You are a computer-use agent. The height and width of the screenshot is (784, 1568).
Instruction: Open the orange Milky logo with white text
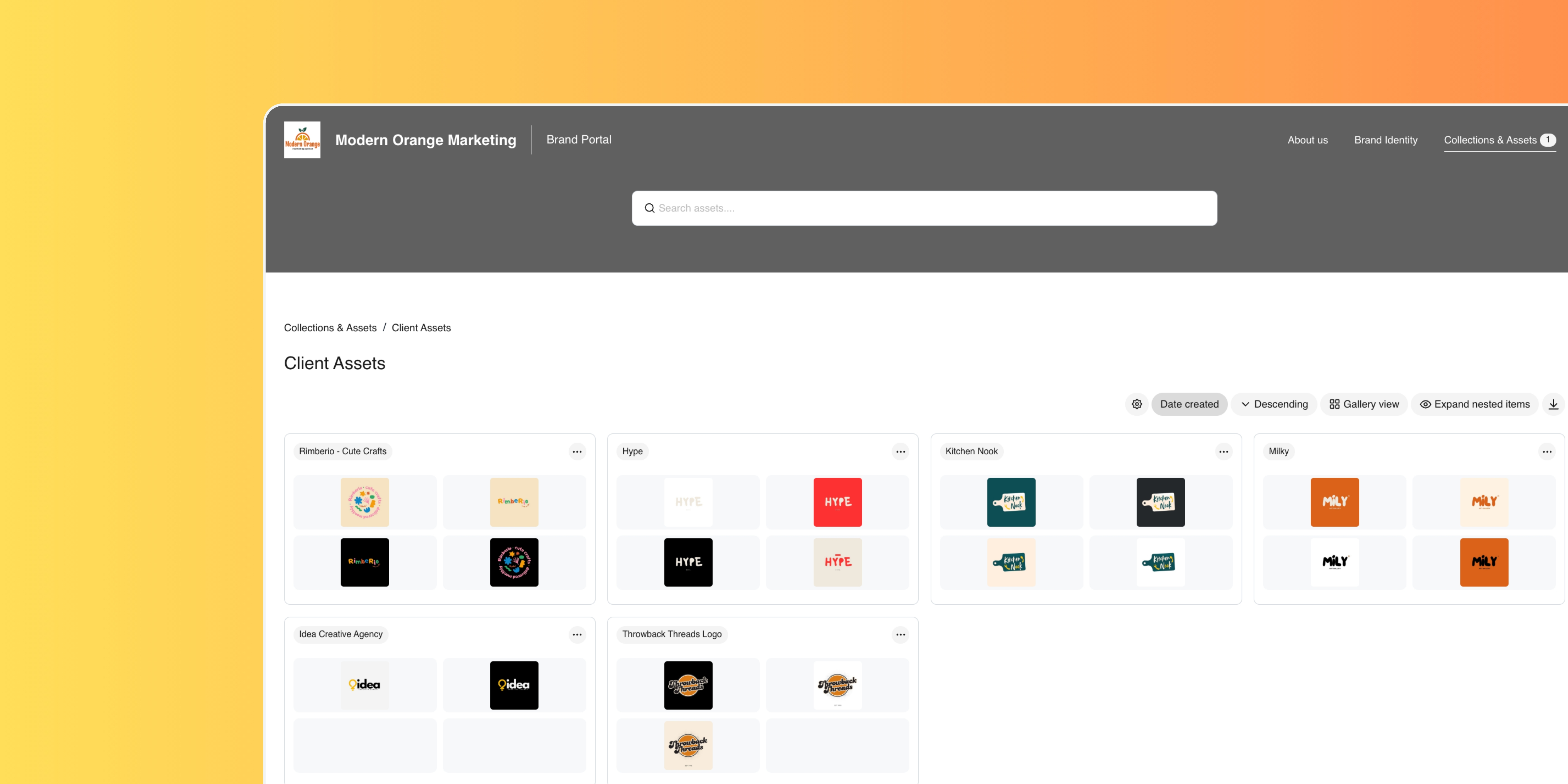[1334, 502]
